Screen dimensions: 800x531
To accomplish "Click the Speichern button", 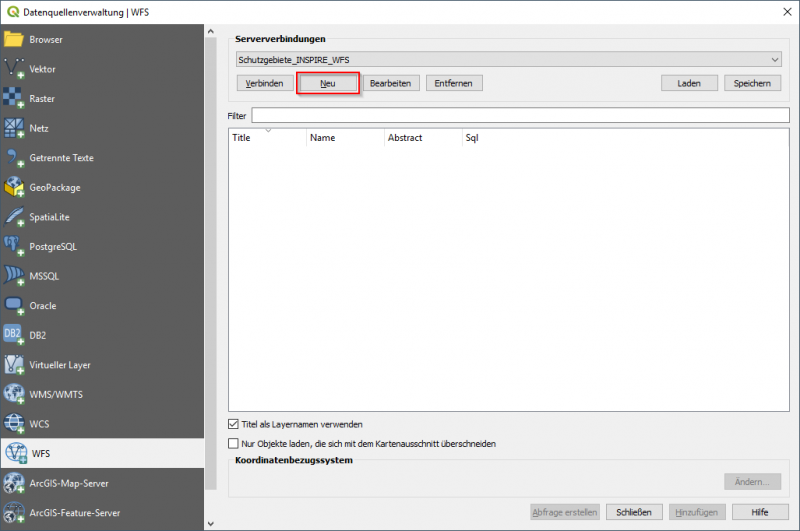I will click(x=753, y=83).
